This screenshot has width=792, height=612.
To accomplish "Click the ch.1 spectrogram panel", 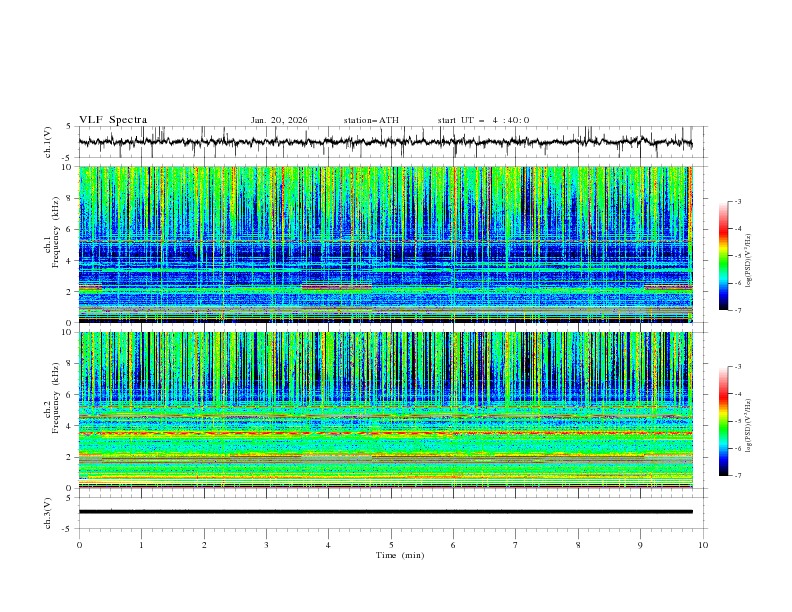I will pyautogui.click(x=386, y=244).
